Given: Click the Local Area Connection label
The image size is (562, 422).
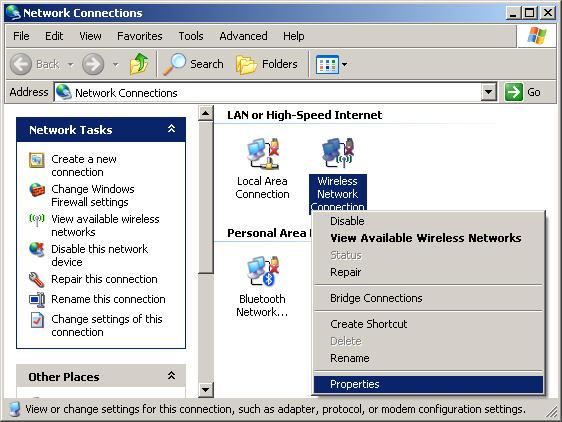Looking at the screenshot, I should [x=262, y=188].
